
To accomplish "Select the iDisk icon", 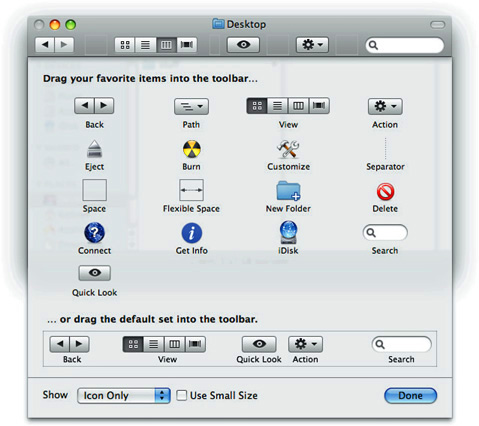I will click(288, 232).
